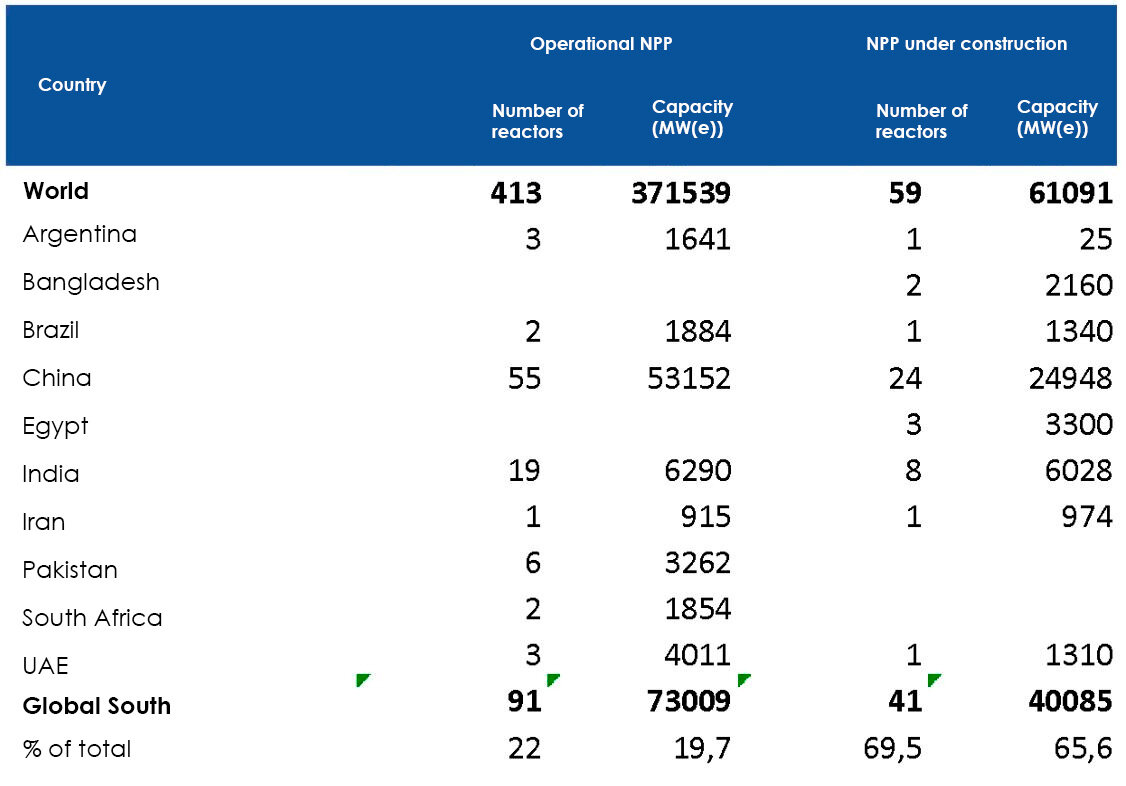Select the World row label
Screen dimensions: 1126x786
pyautogui.click(x=56, y=191)
